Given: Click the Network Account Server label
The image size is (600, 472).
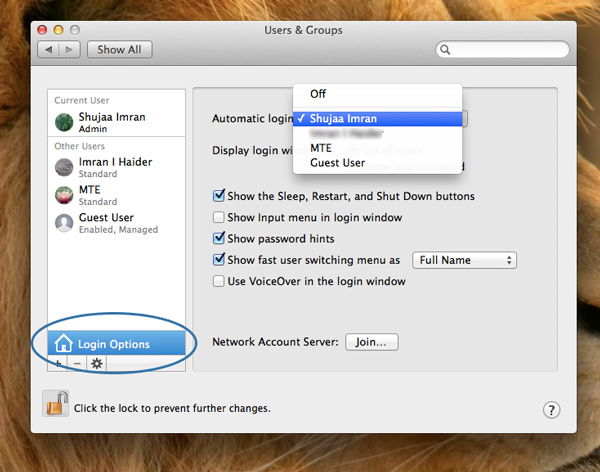Looking at the screenshot, I should [276, 341].
